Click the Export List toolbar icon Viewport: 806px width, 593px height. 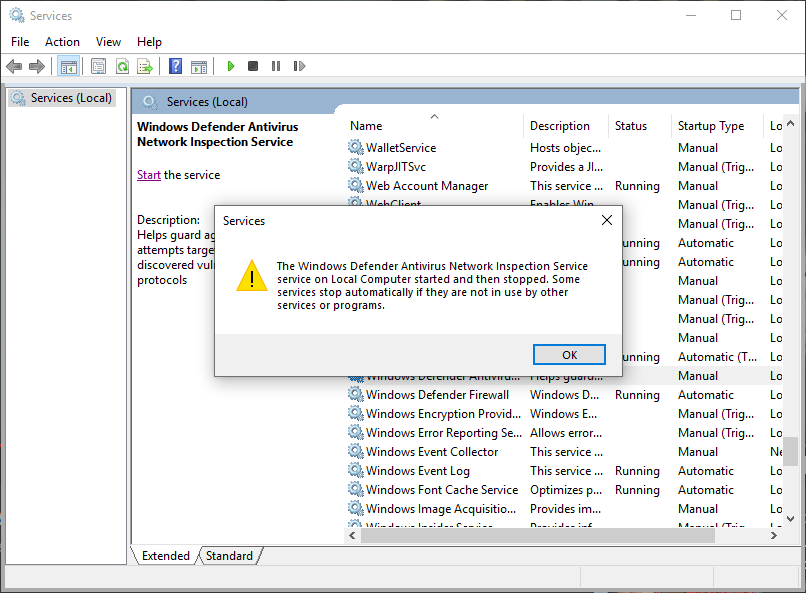145,66
